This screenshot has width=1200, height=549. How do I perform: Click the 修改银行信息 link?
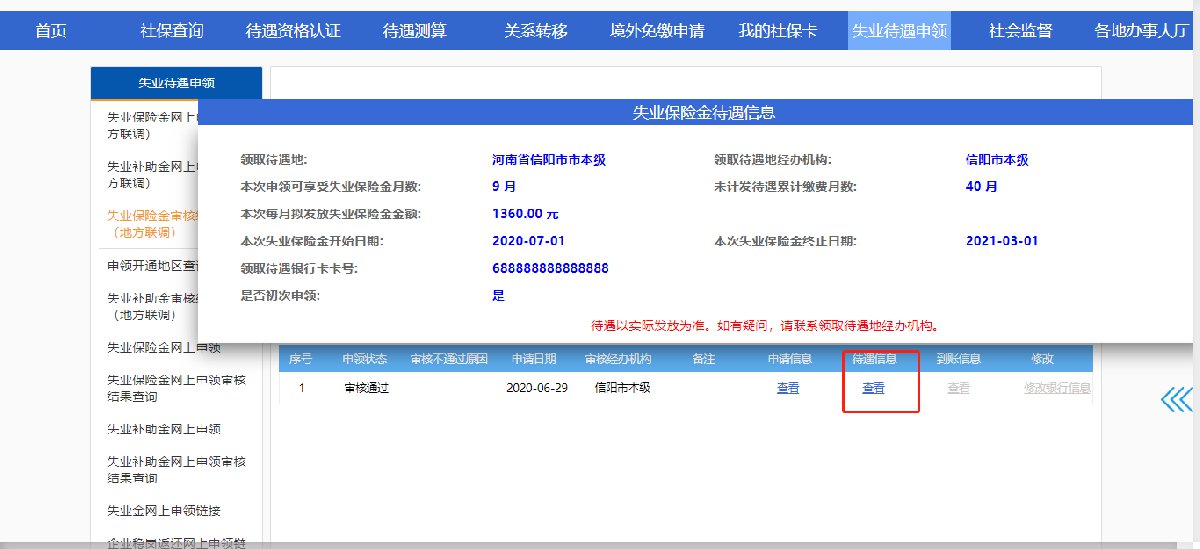click(1056, 388)
